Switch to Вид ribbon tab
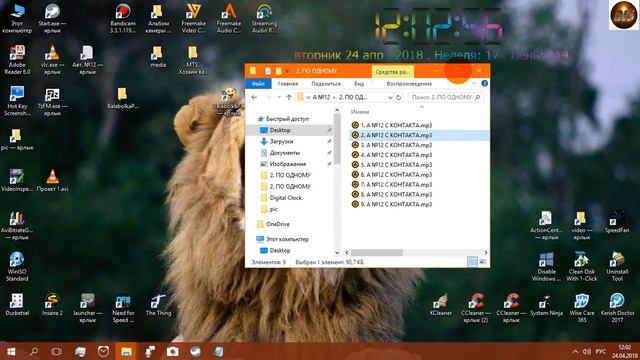The image size is (640, 360). (359, 83)
